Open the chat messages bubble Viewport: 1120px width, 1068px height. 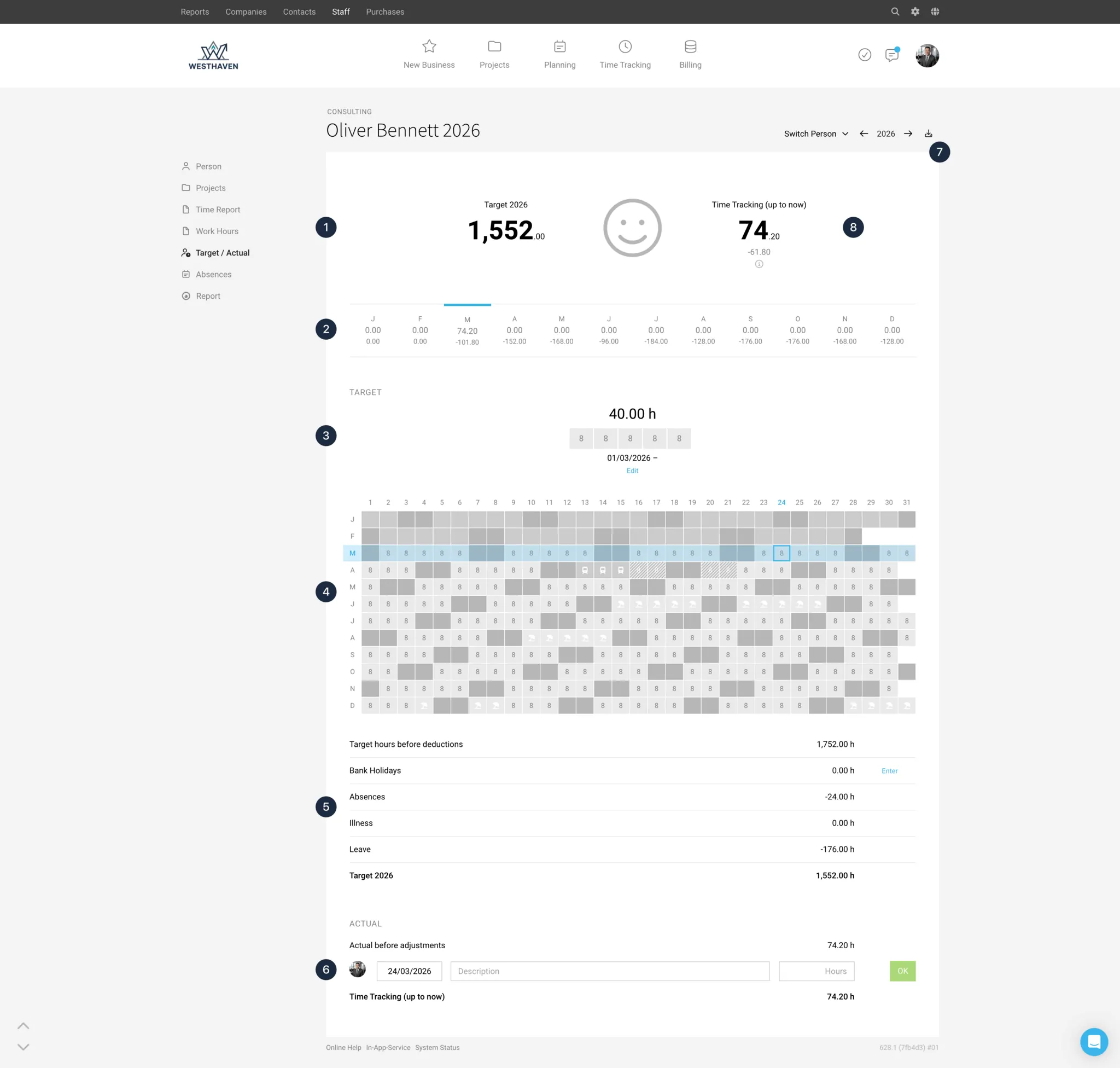tap(892, 55)
